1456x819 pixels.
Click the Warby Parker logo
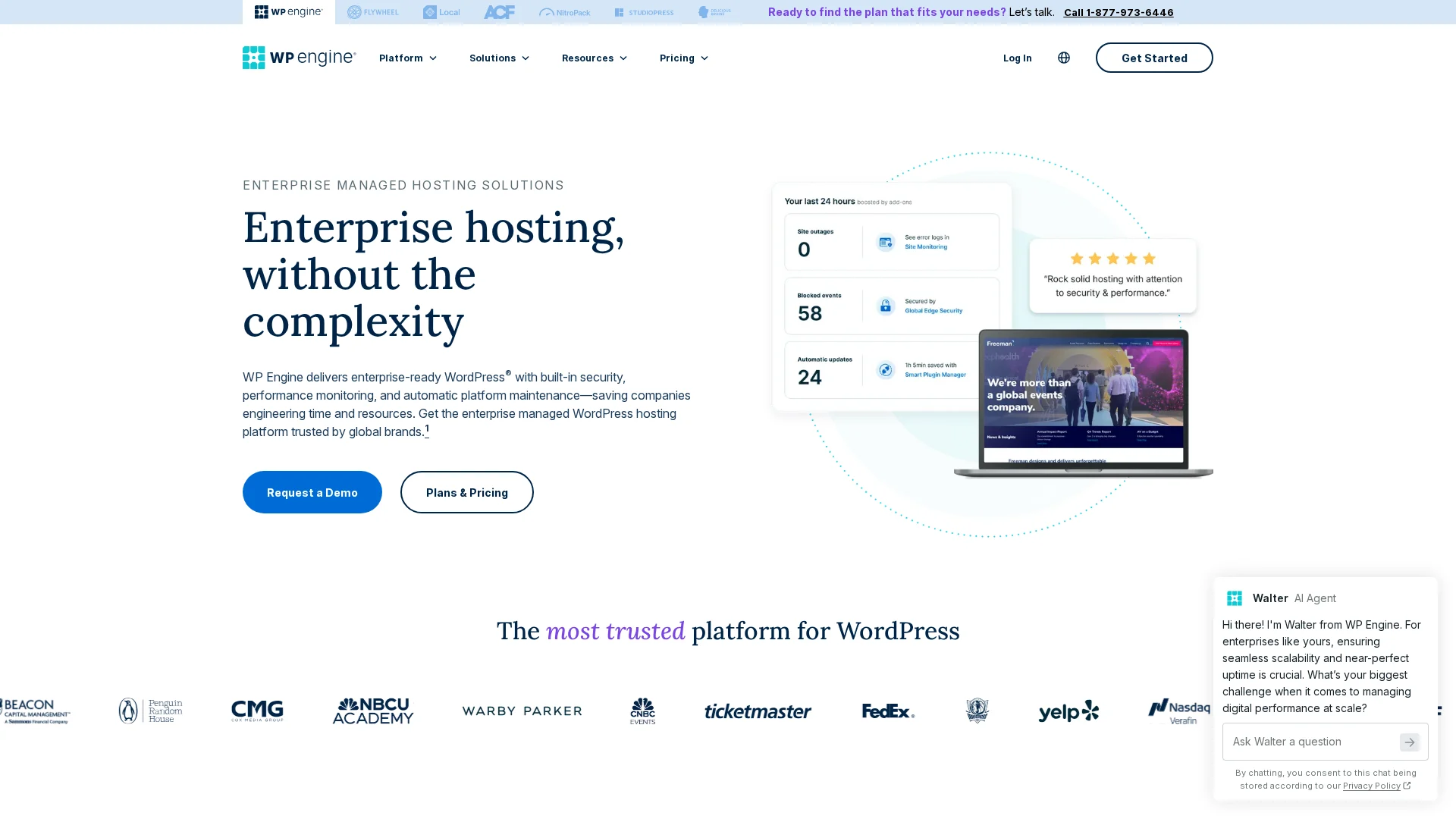click(x=522, y=711)
